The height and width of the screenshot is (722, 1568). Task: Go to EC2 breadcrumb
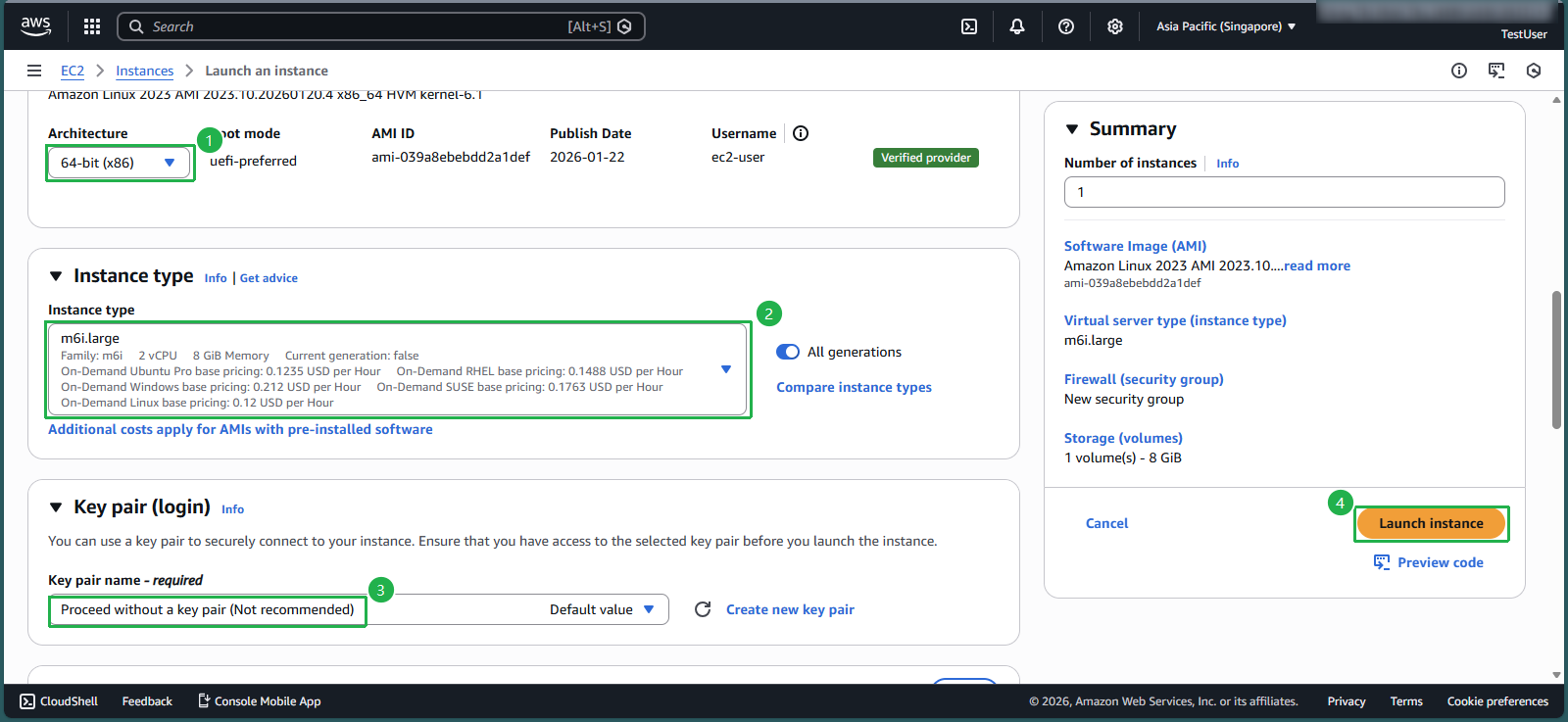tap(73, 71)
